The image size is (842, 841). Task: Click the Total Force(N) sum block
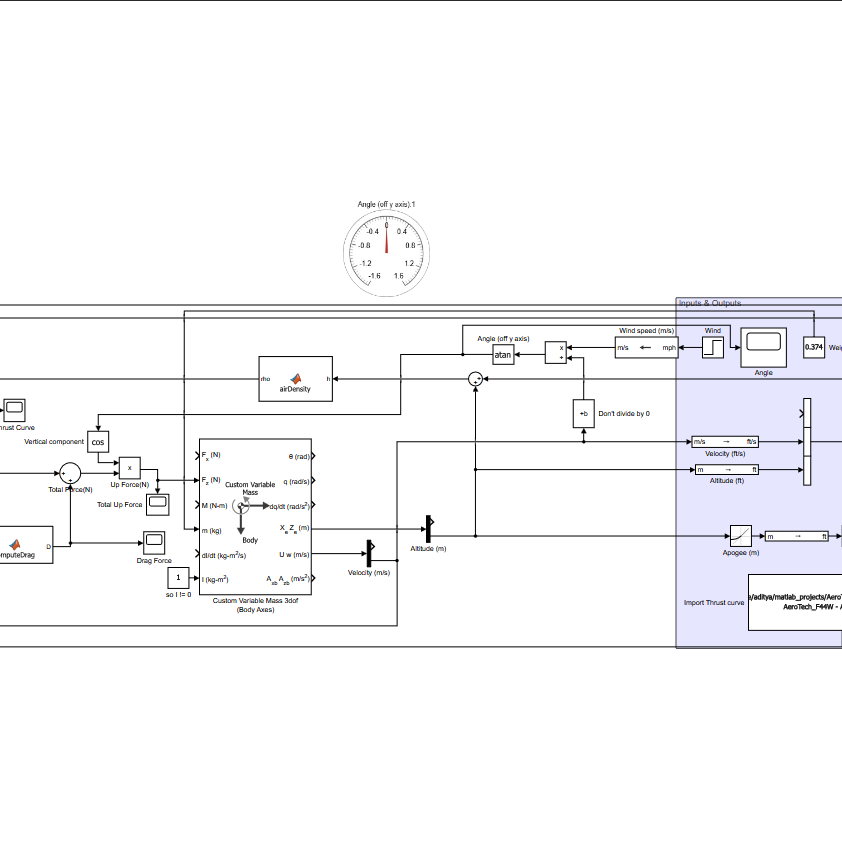pyautogui.click(x=70, y=473)
